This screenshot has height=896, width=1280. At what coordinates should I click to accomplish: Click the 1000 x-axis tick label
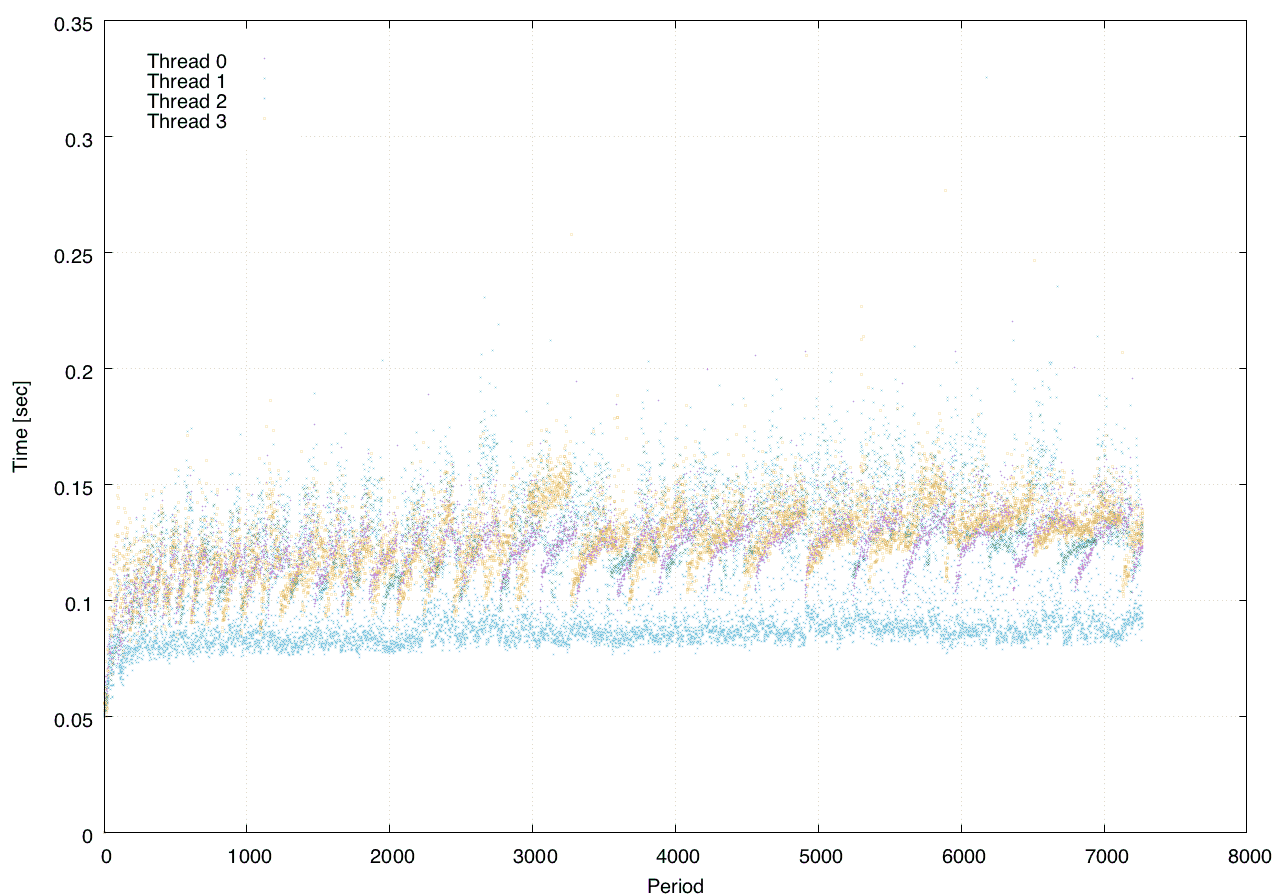[x=248, y=855]
